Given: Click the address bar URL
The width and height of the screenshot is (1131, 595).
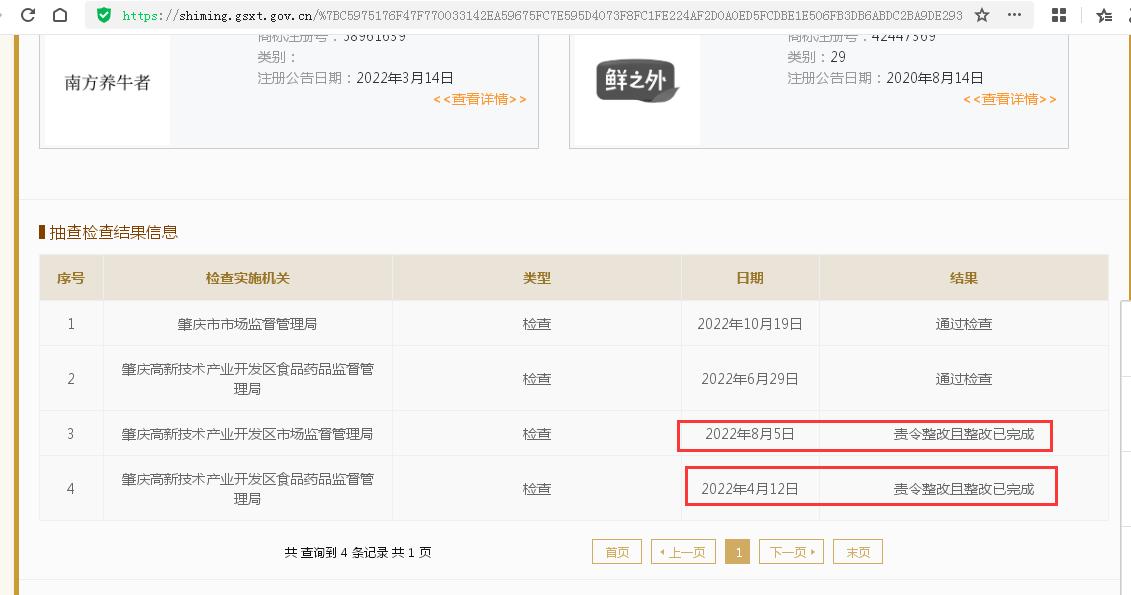Looking at the screenshot, I should click(540, 16).
